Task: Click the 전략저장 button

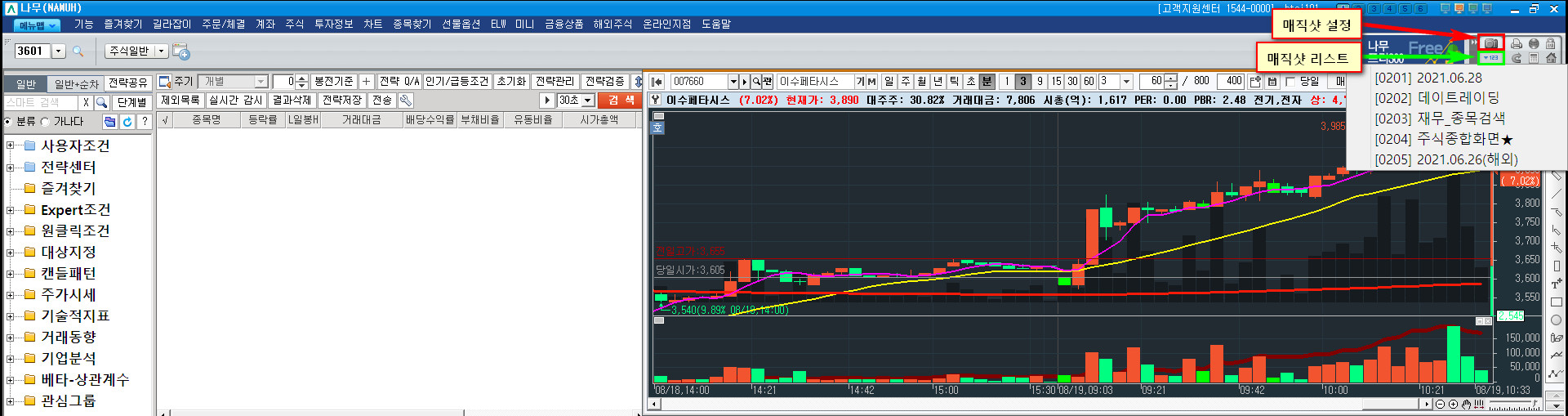Action: pyautogui.click(x=341, y=101)
